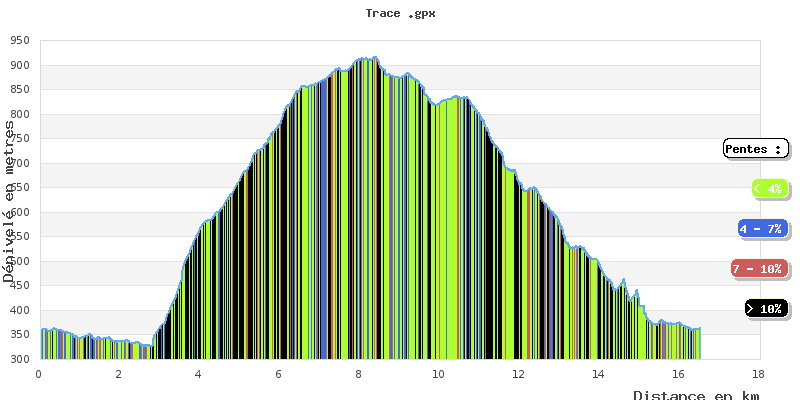Click the 500 value on the elevation axis

[20, 261]
